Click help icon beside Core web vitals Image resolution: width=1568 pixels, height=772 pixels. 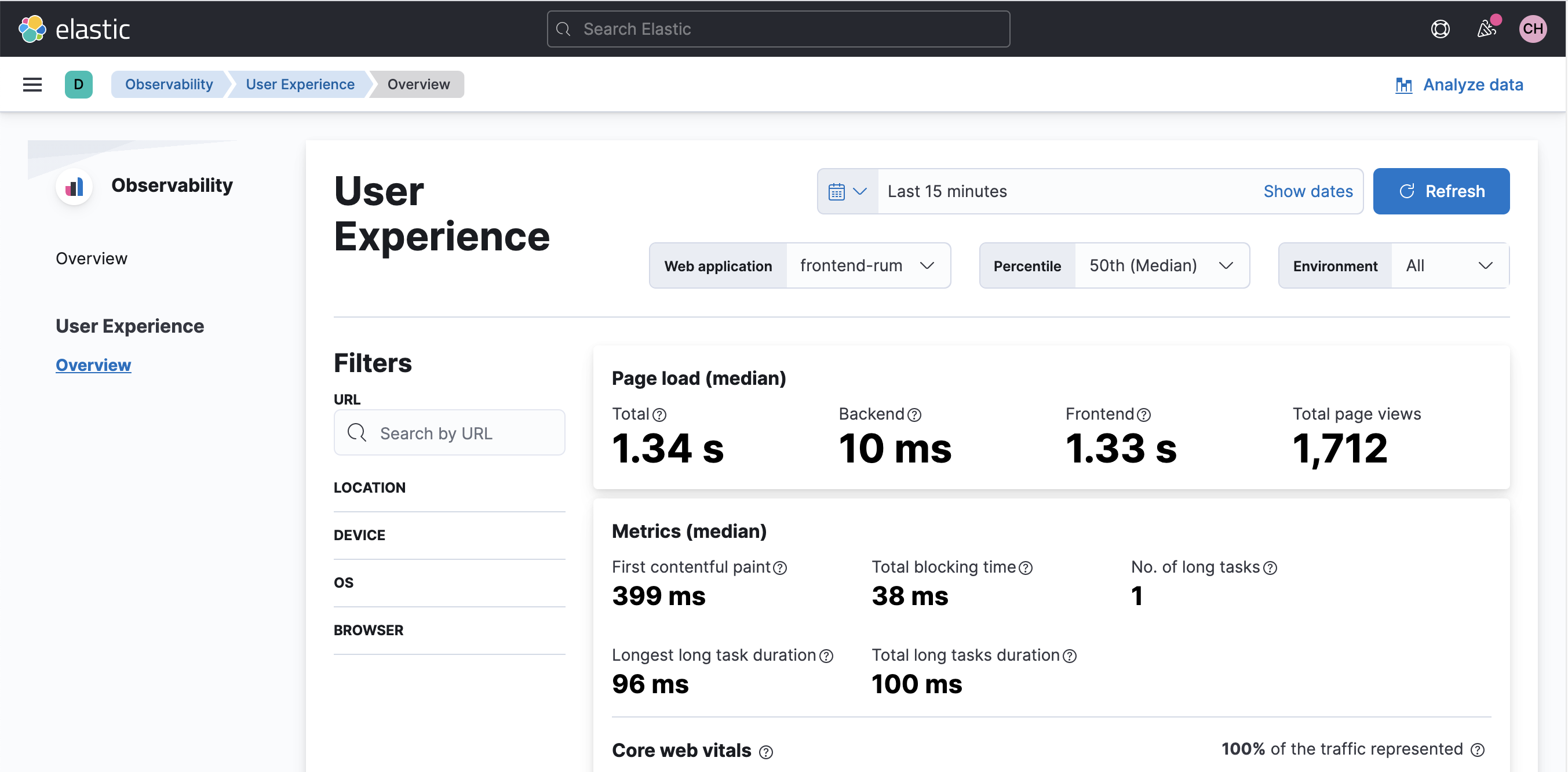click(x=765, y=752)
